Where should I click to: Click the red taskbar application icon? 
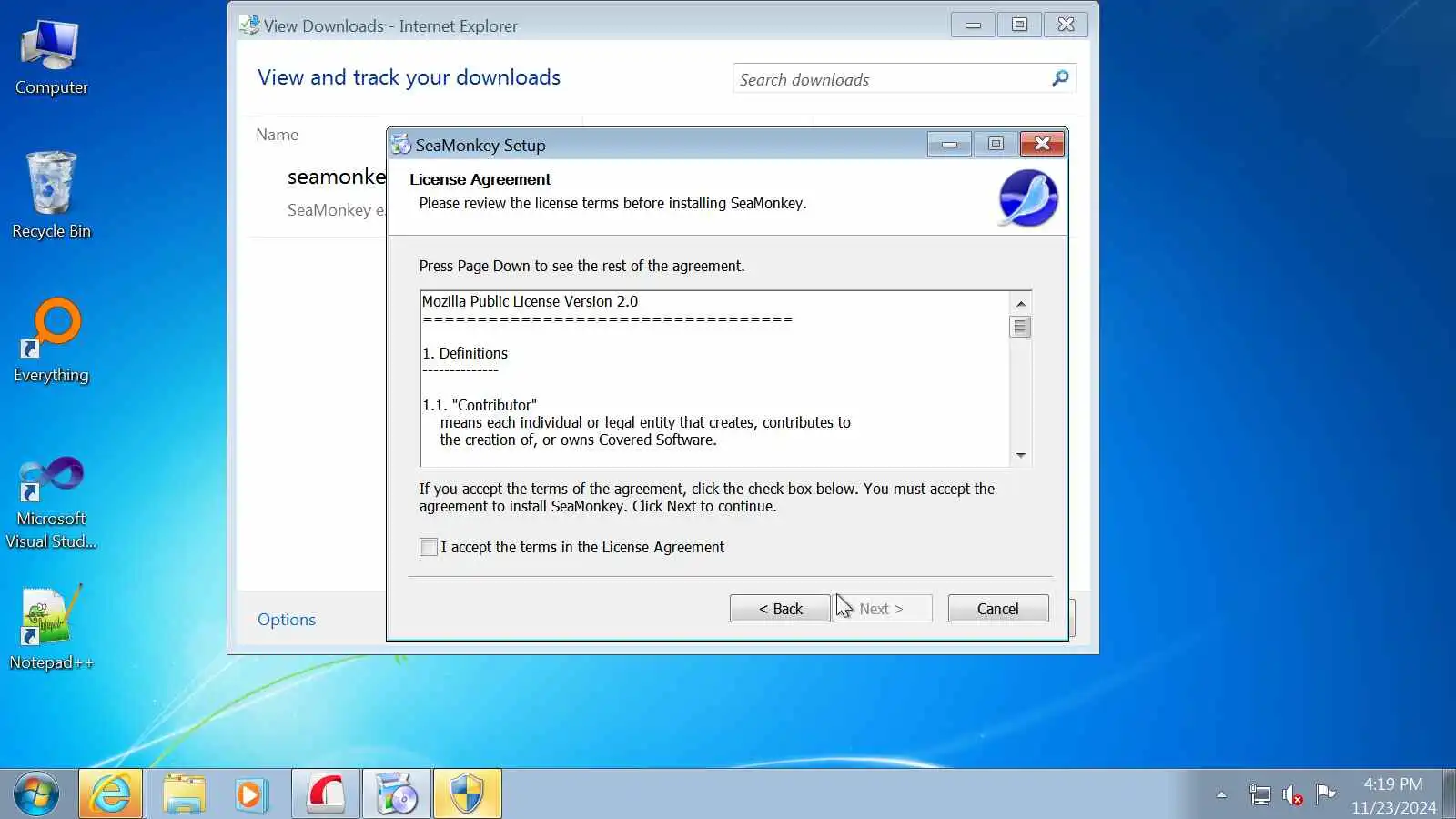tap(325, 794)
